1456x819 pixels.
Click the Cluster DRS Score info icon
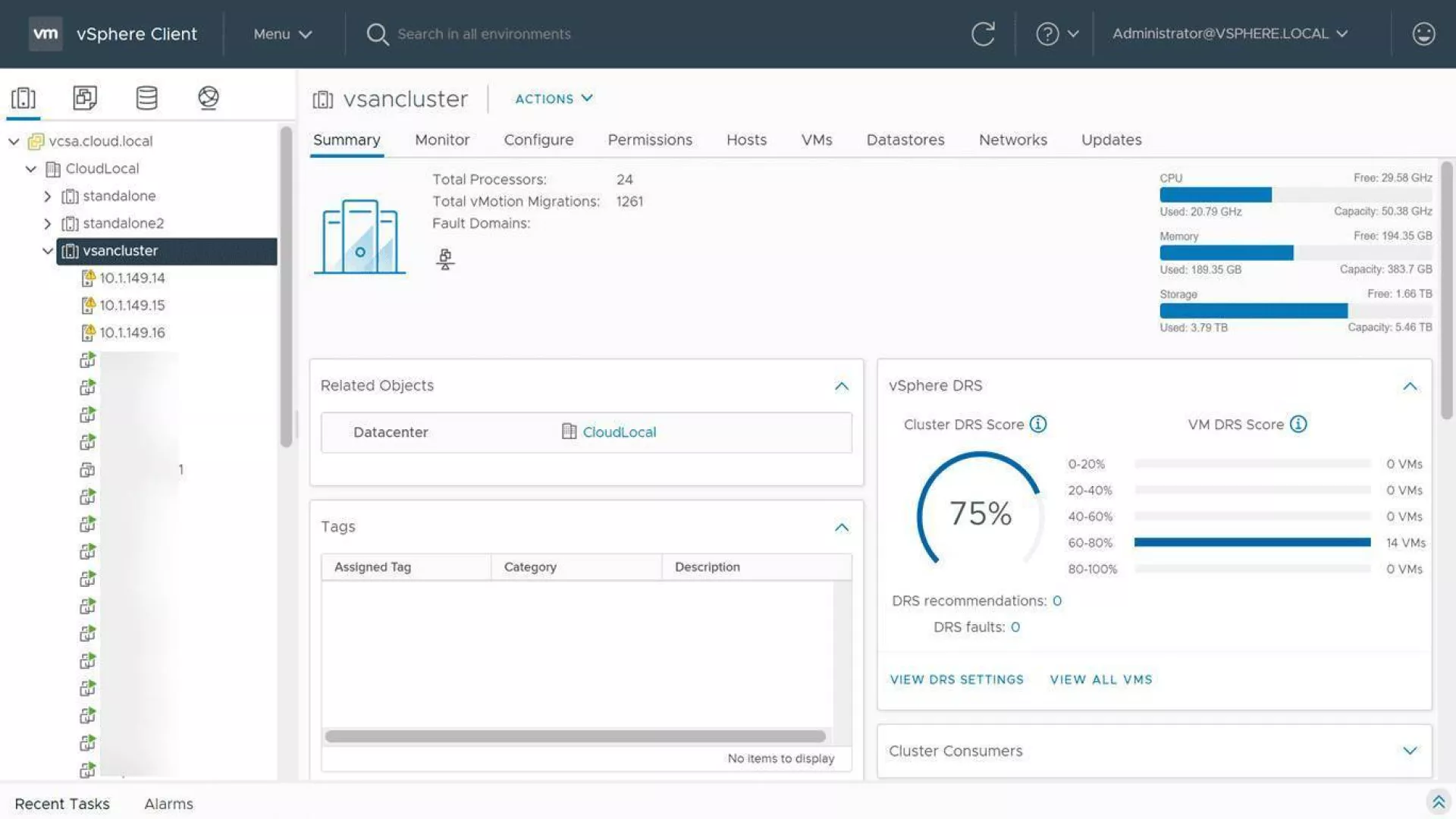point(1038,425)
